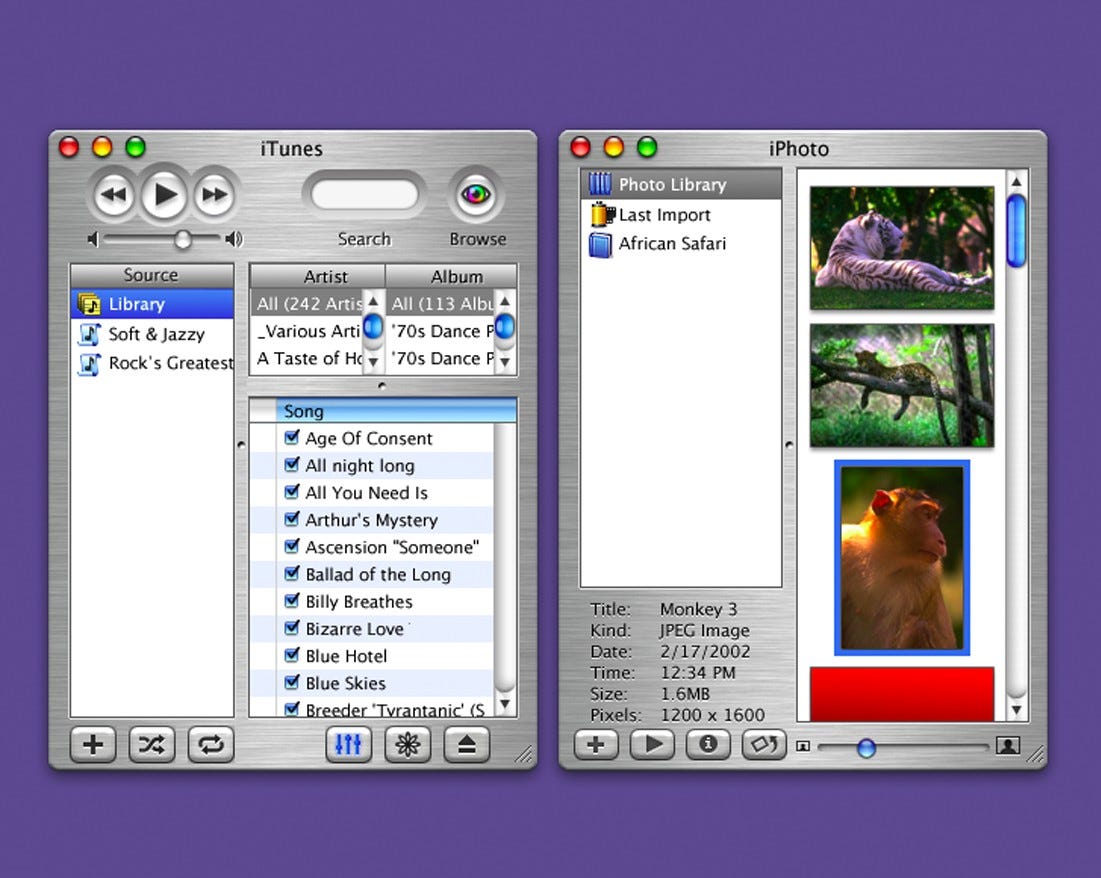
Task: Click the iTunes rewind button
Action: tap(114, 195)
